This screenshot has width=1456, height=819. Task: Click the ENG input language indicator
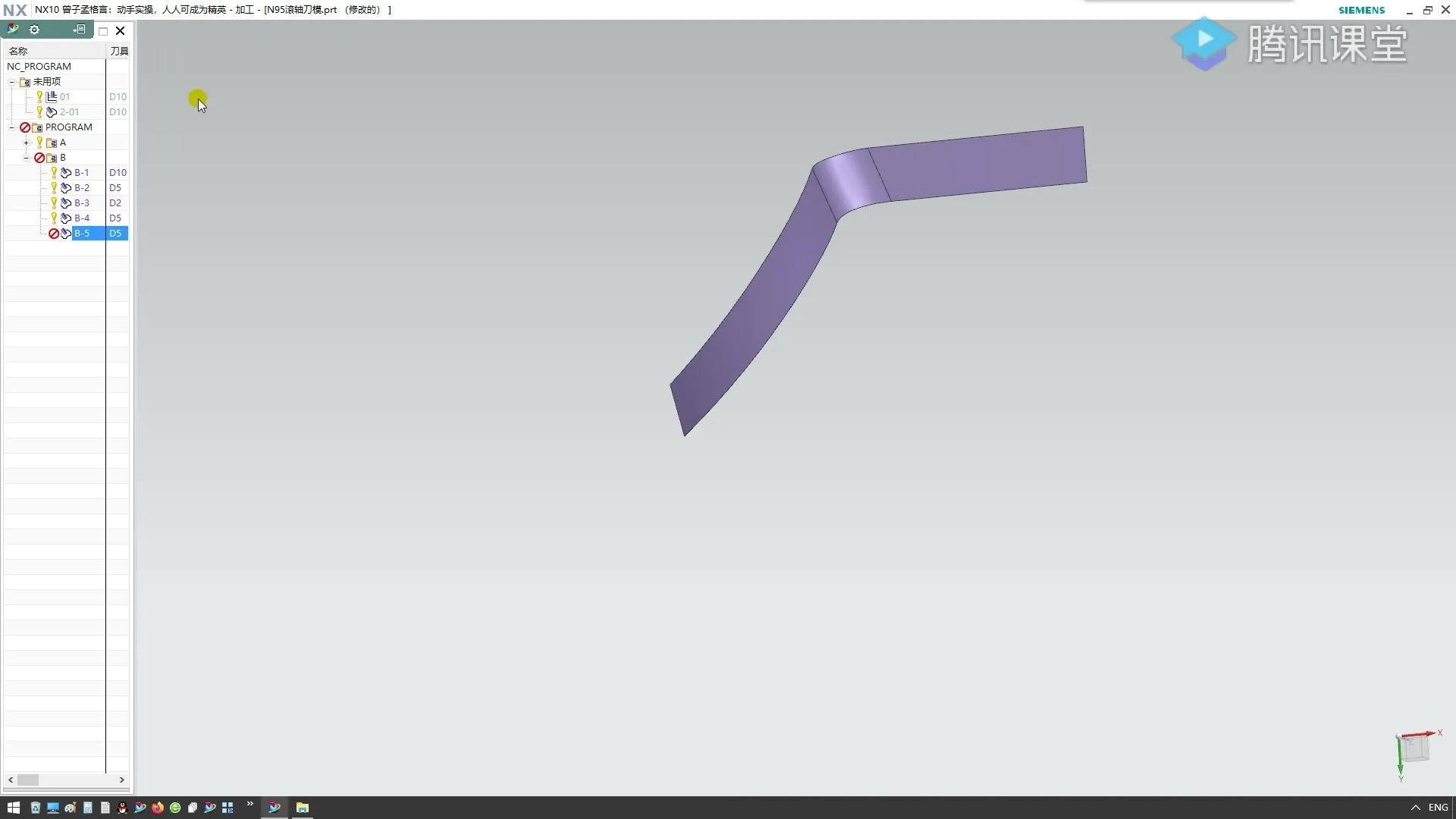click(x=1438, y=808)
